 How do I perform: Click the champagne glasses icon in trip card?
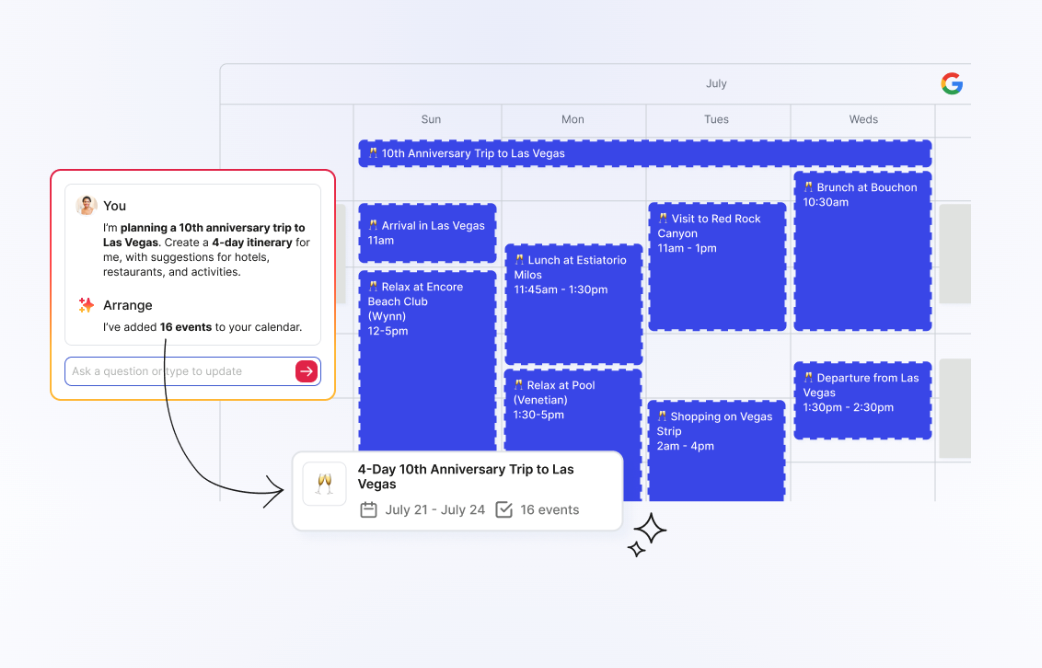click(x=324, y=483)
